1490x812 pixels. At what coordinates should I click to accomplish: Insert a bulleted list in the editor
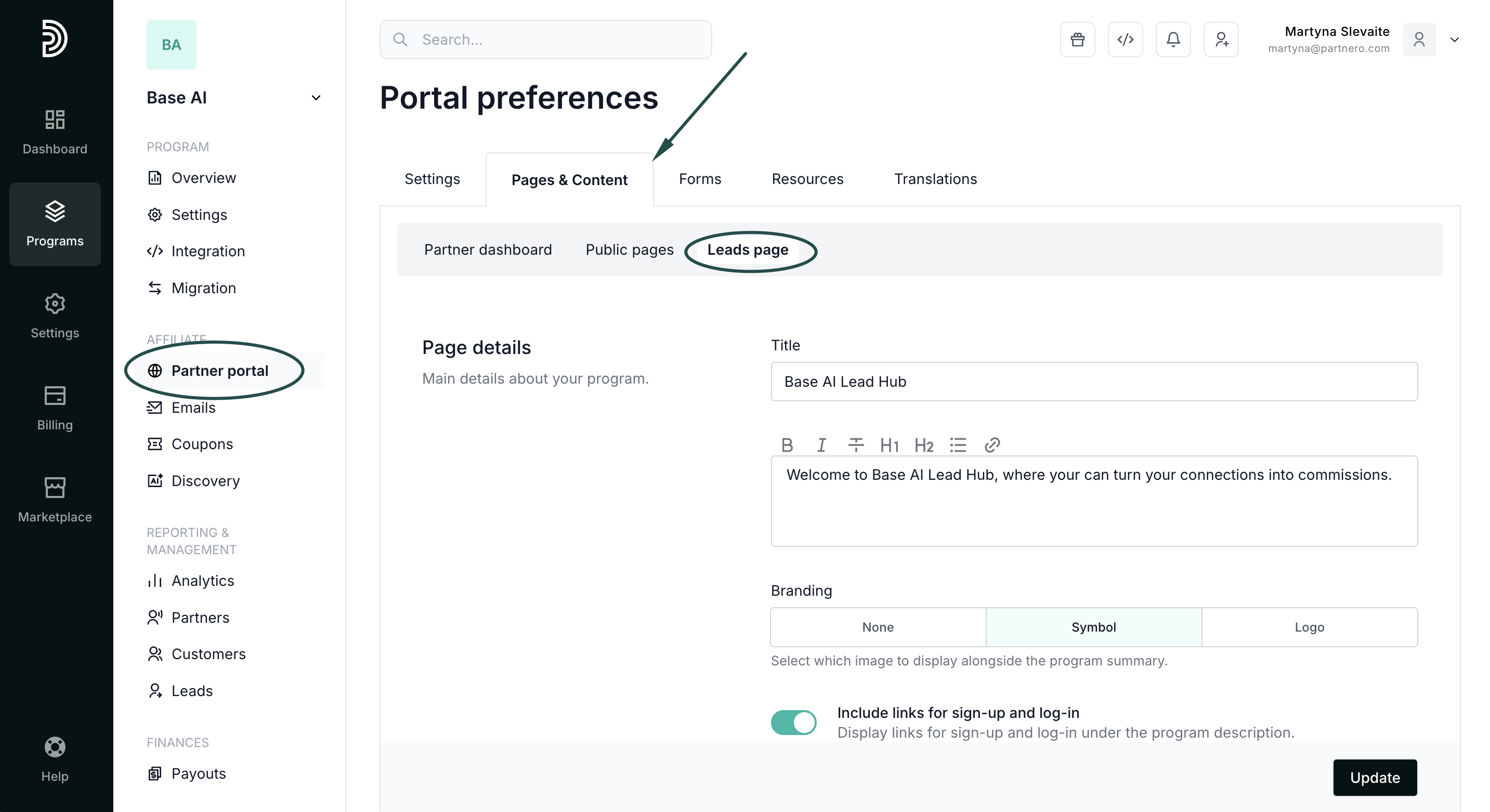click(x=958, y=445)
